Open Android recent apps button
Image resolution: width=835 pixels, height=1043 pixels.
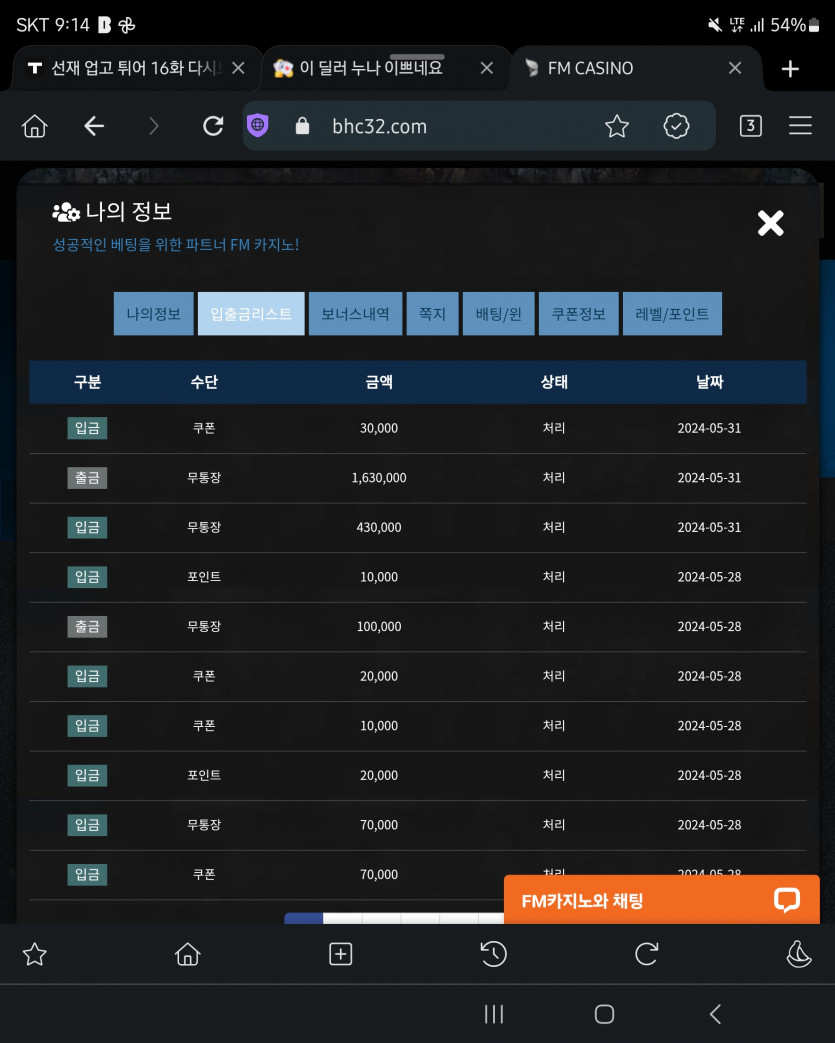[x=494, y=1014]
